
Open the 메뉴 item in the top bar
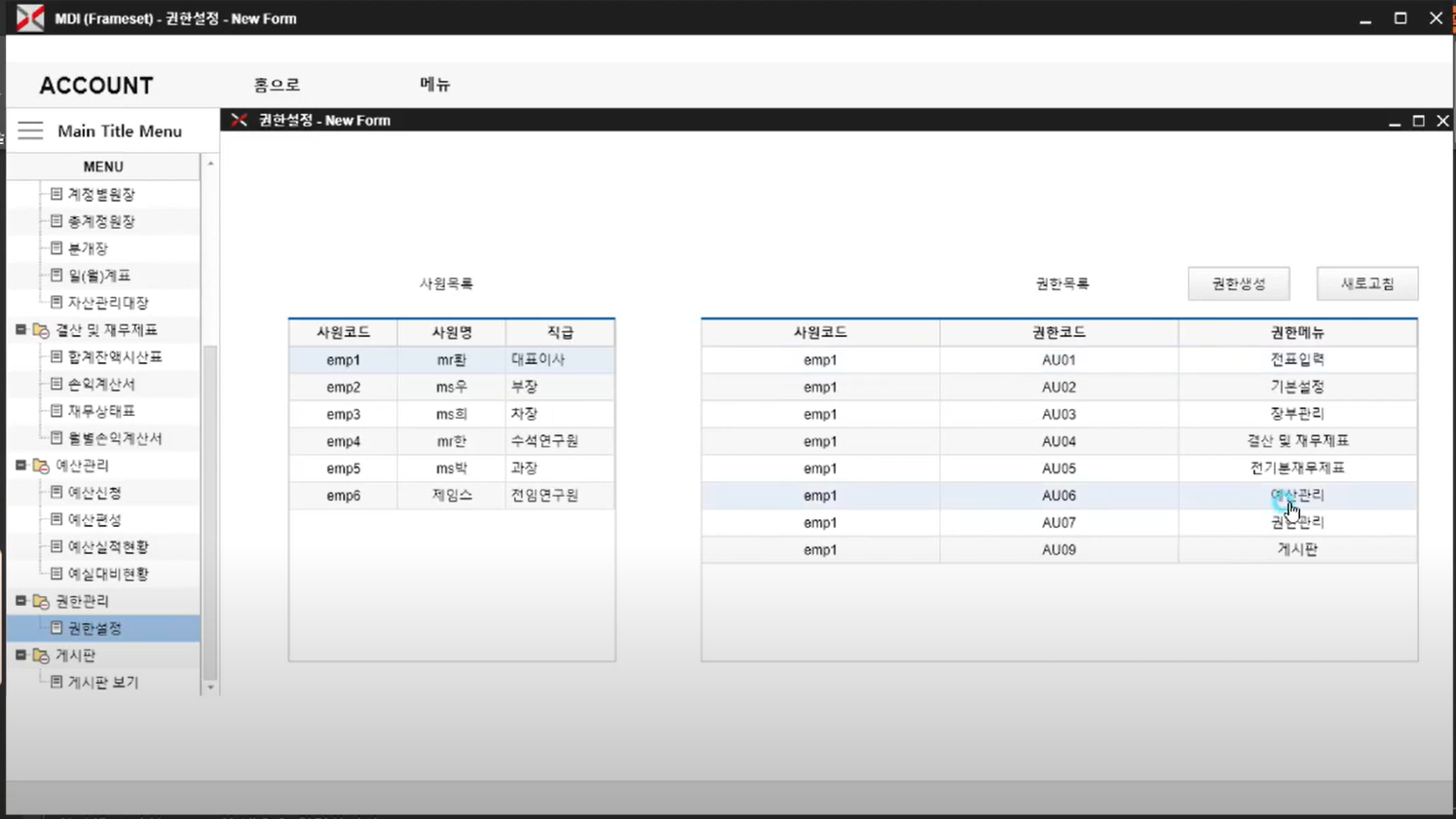[435, 85]
